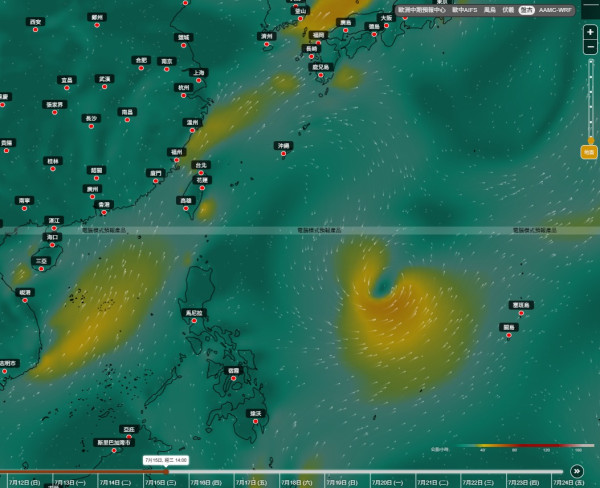
Task: Jump to July 18 on timeline
Action: coord(297,483)
